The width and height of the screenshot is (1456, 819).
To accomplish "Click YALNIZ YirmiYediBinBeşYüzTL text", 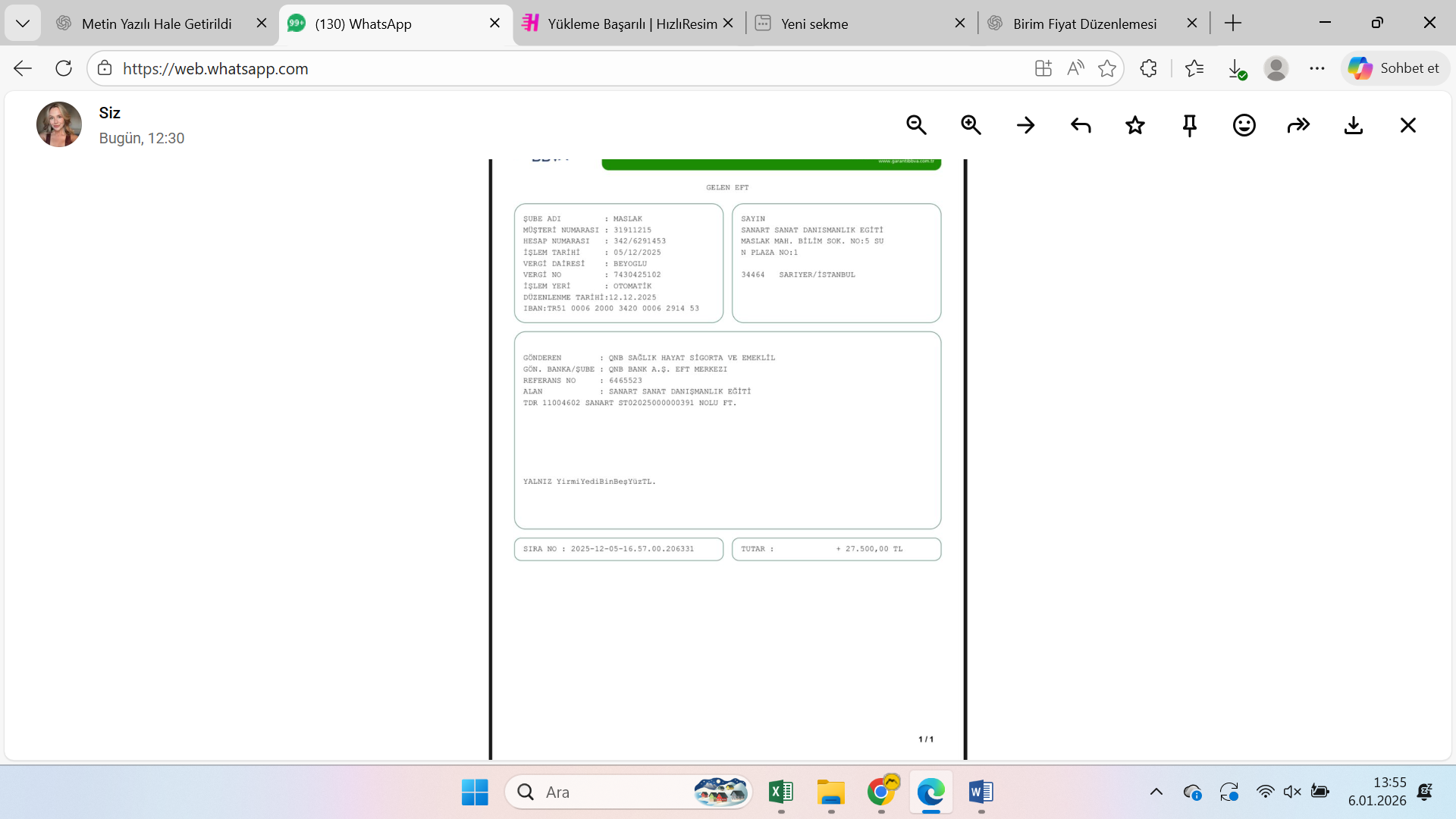I will tap(589, 482).
